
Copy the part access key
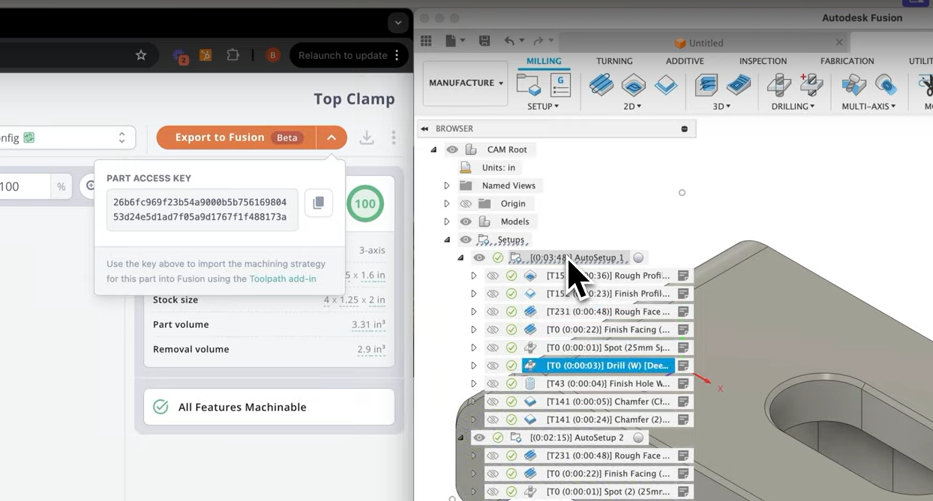point(318,203)
